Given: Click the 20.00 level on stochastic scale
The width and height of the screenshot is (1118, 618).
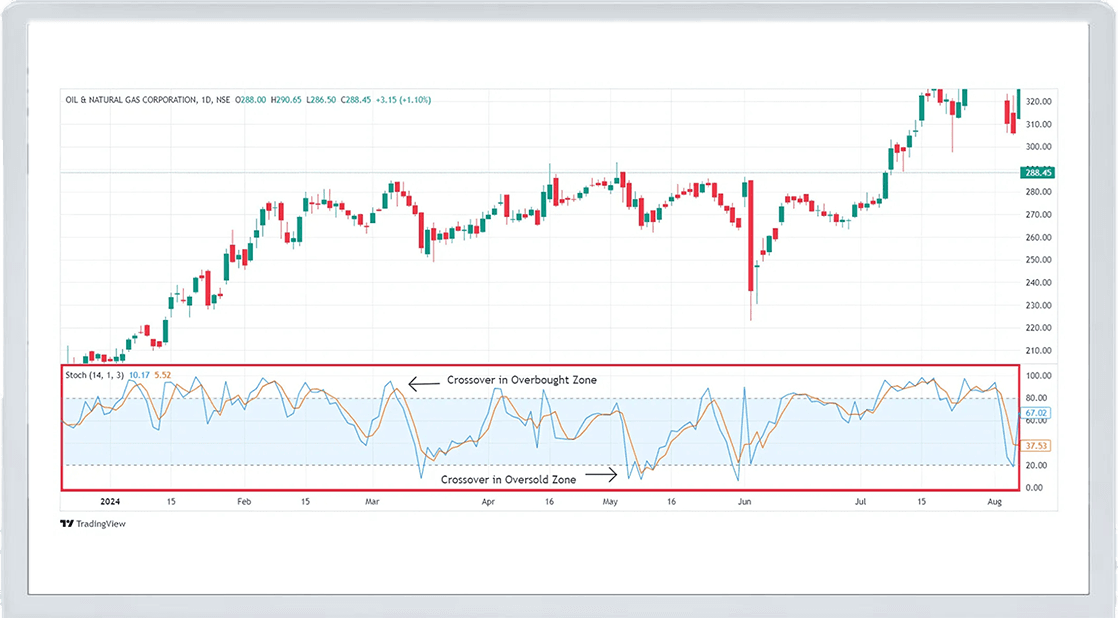Looking at the screenshot, I should (x=1039, y=465).
